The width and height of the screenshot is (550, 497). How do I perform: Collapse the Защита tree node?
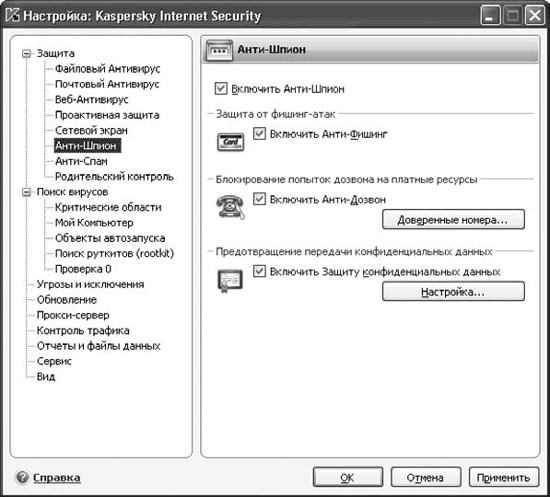pos(26,54)
